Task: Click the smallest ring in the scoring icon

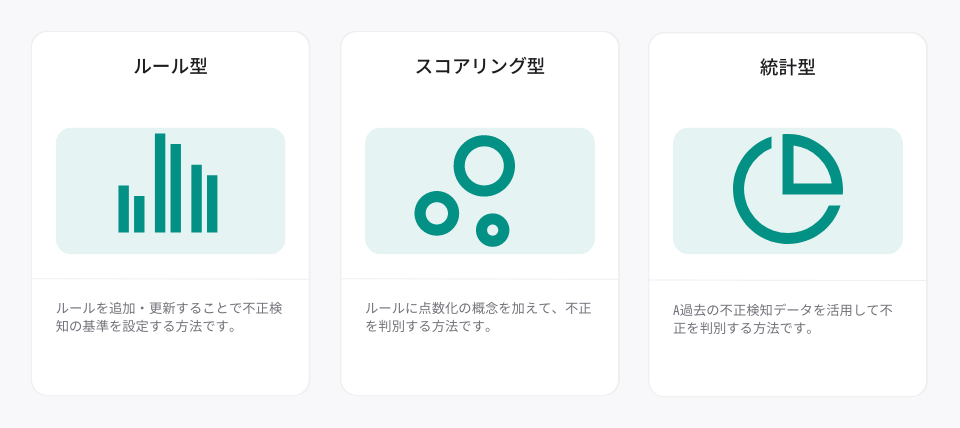Action: [492, 230]
